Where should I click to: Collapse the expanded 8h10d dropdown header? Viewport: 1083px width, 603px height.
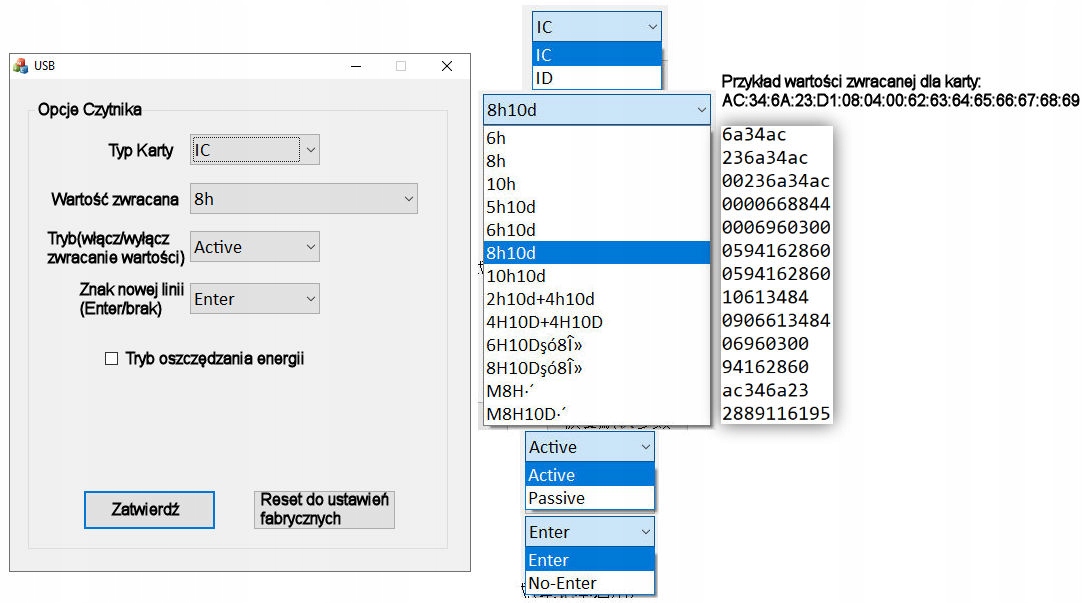[596, 110]
